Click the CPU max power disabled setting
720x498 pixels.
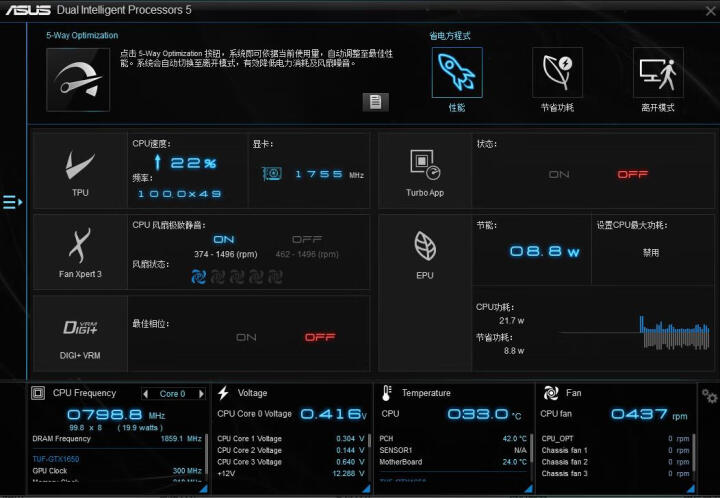pos(651,252)
